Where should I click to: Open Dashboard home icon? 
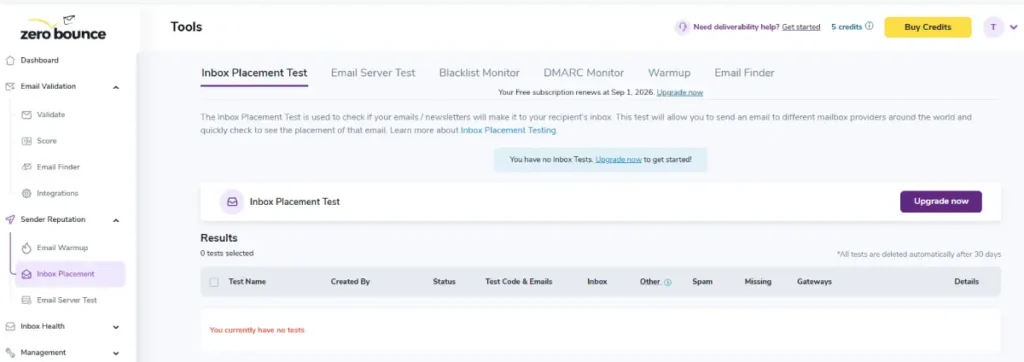click(10, 60)
